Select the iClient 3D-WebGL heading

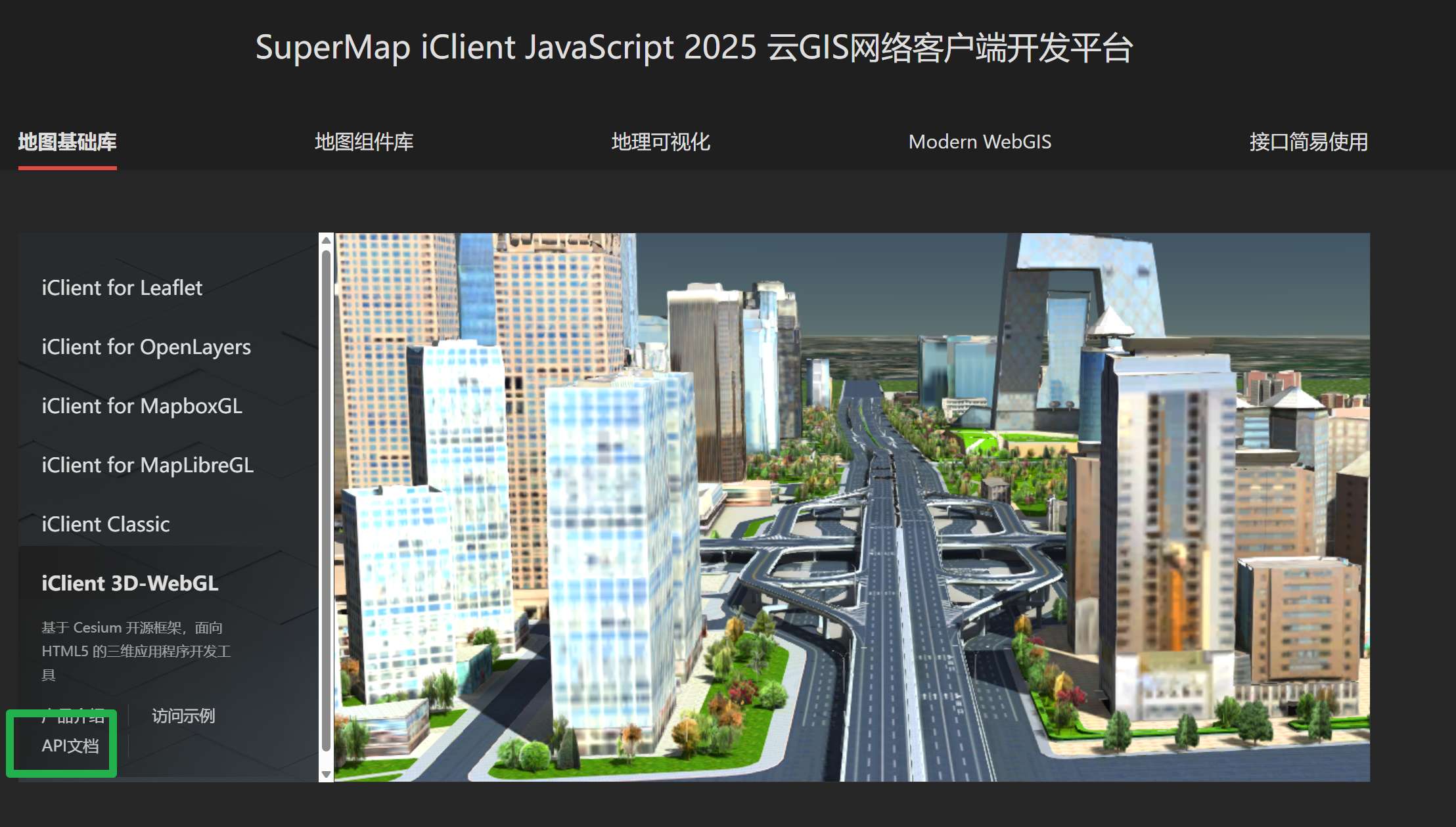130,583
